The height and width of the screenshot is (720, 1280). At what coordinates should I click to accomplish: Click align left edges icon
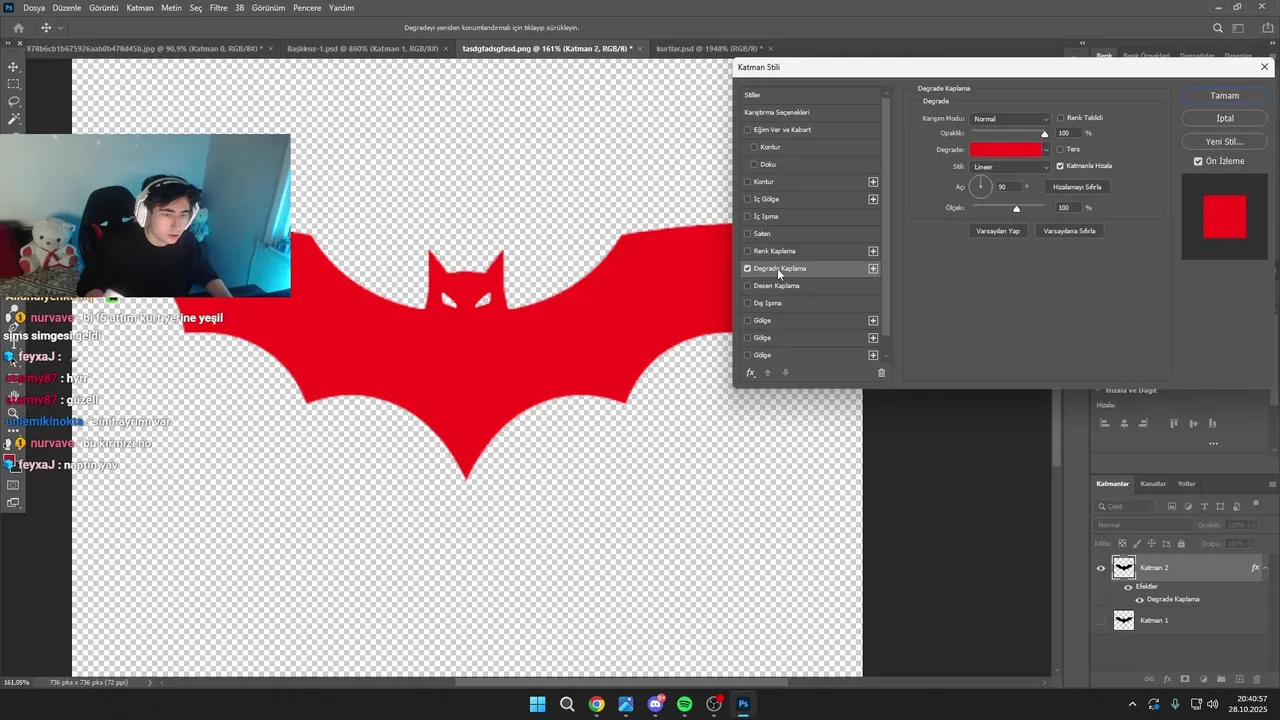(1105, 424)
